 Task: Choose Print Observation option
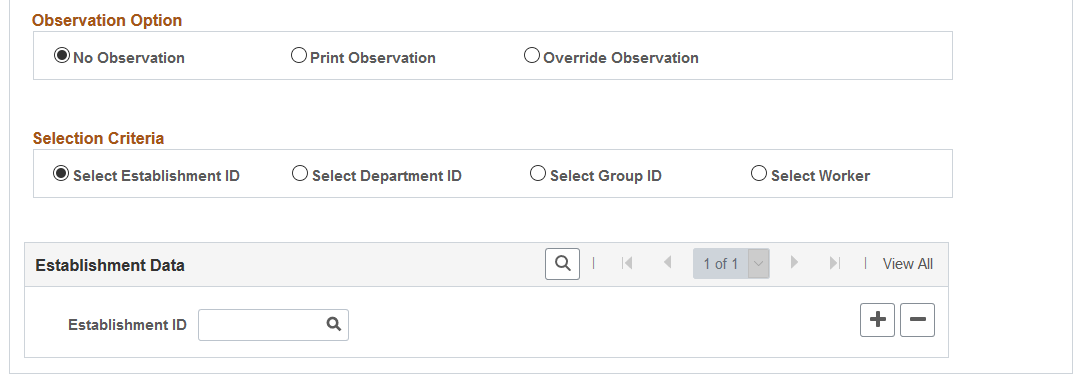pyautogui.click(x=299, y=56)
